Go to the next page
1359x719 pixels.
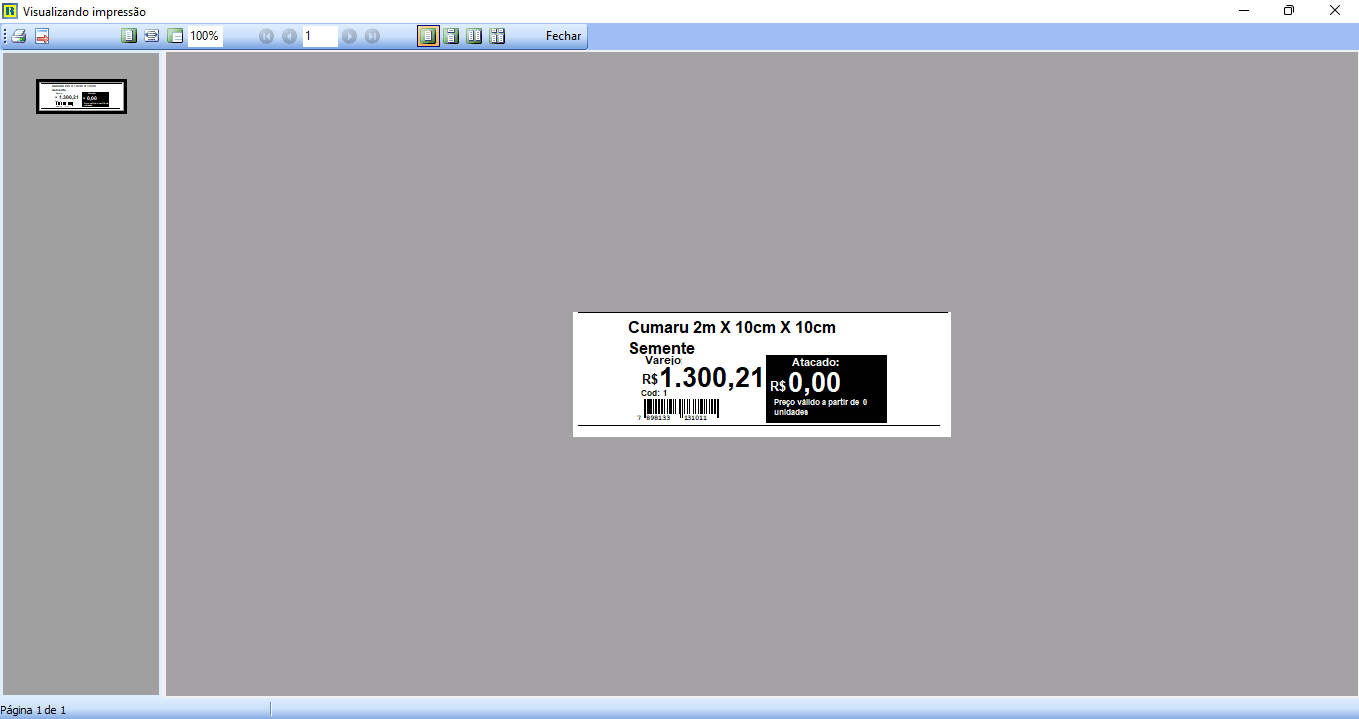(349, 36)
